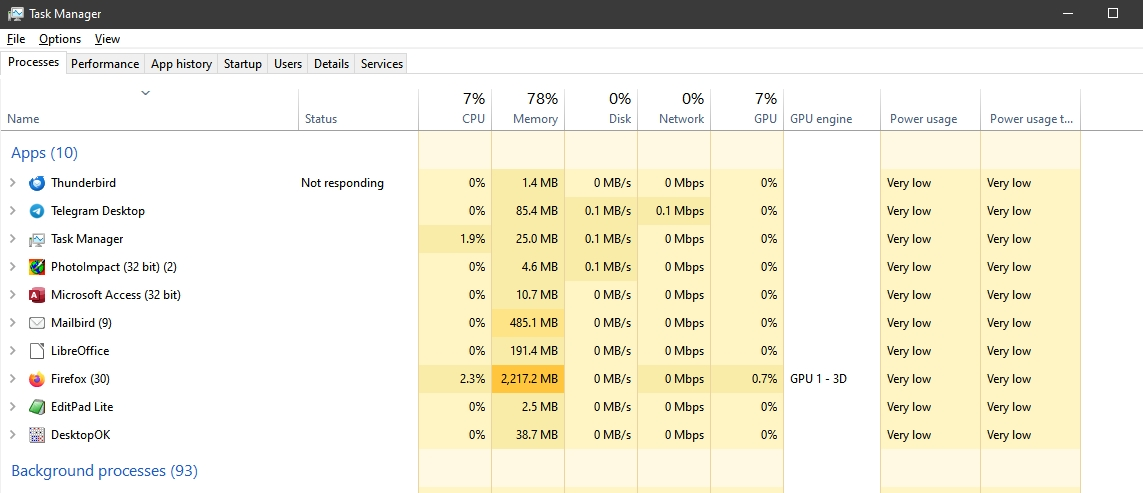Click Telegram Desktop's 85.4 MB memory value
Screen dimensions: 1143x493
click(x=528, y=211)
